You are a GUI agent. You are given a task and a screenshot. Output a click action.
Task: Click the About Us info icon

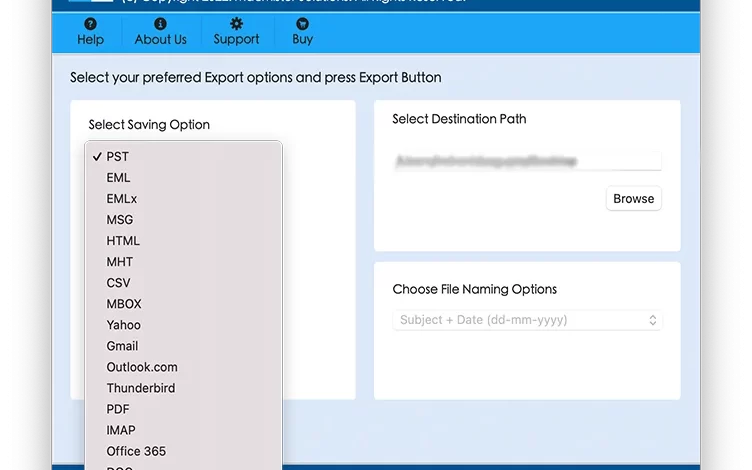click(x=160, y=24)
